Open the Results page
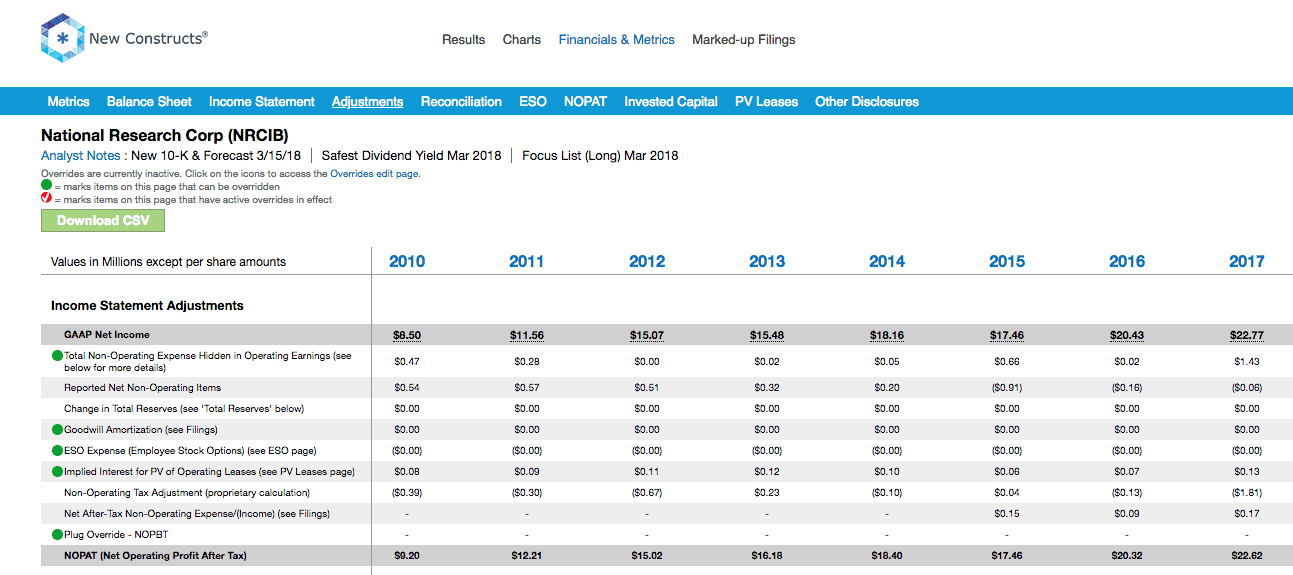The image size is (1293, 575). pos(463,40)
